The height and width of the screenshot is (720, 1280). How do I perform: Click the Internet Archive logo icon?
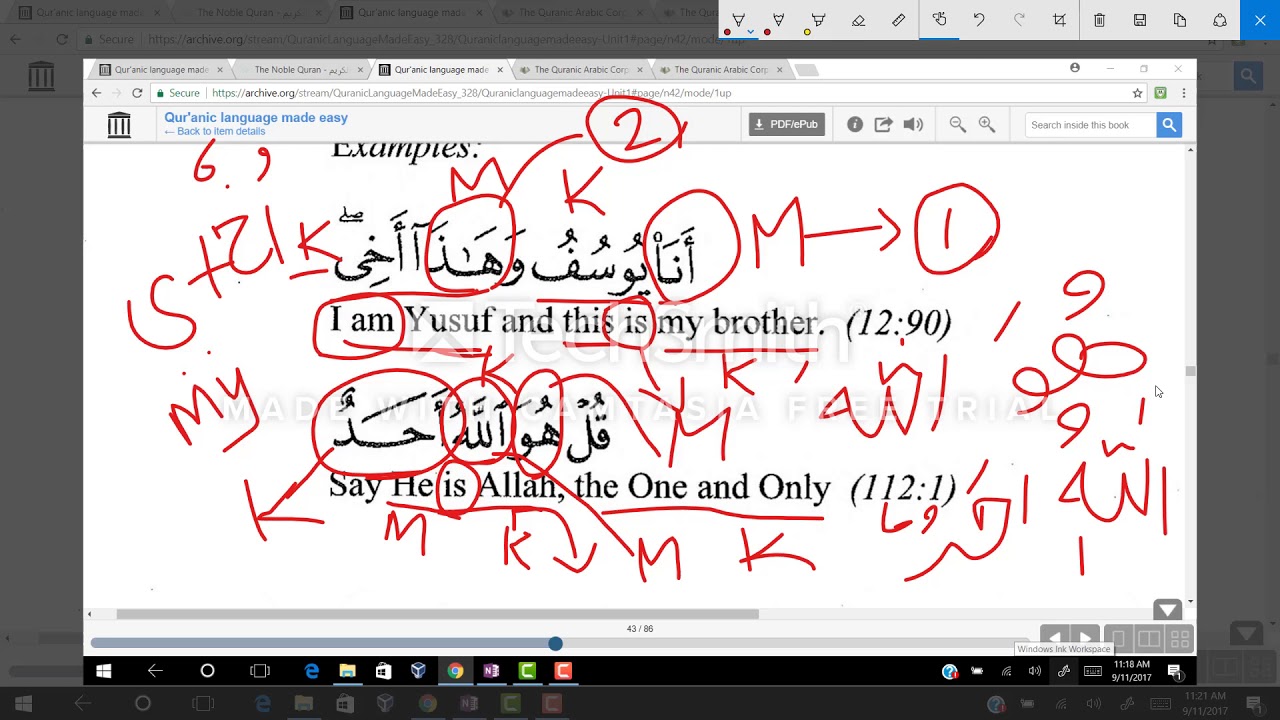(x=119, y=125)
